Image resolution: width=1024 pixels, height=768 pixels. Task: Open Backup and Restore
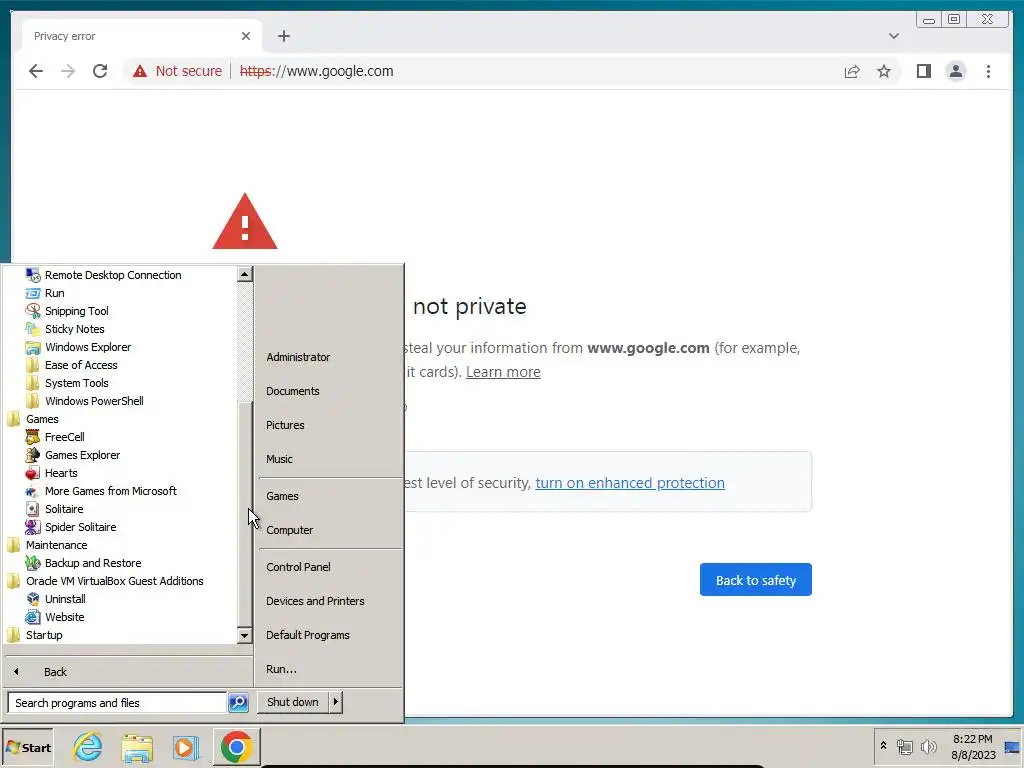tap(93, 562)
